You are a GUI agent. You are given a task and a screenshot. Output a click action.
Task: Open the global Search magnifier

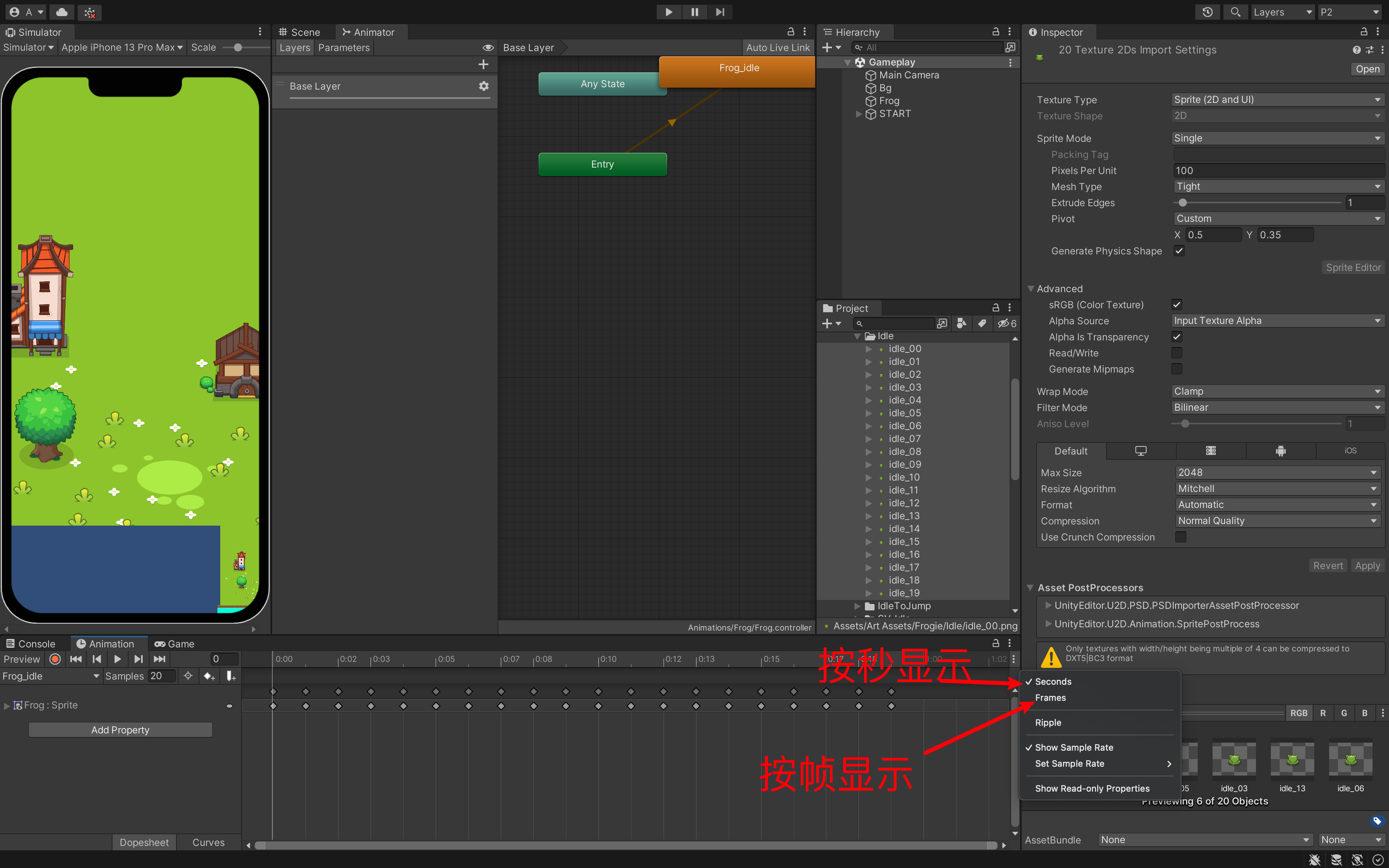[1236, 12]
